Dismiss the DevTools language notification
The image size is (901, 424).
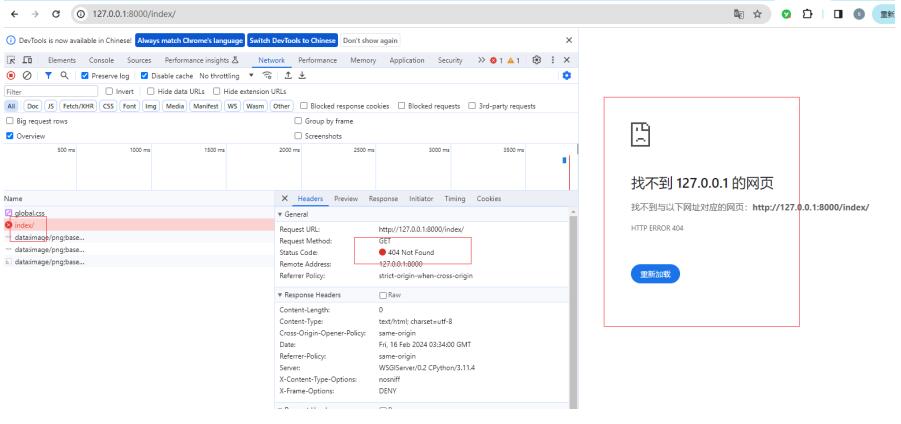[569, 40]
